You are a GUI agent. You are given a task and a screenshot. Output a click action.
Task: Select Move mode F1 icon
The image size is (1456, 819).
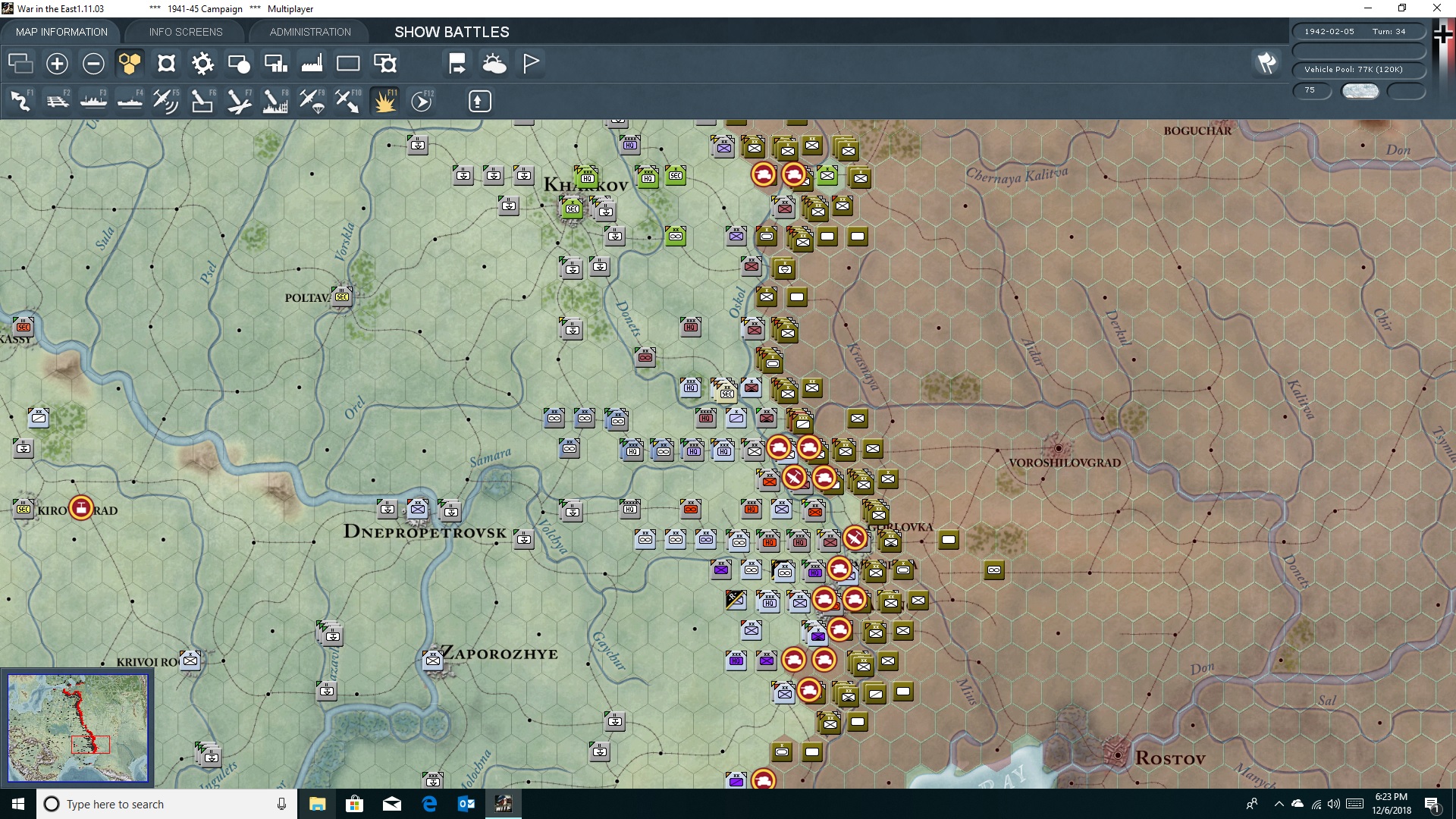coord(20,101)
